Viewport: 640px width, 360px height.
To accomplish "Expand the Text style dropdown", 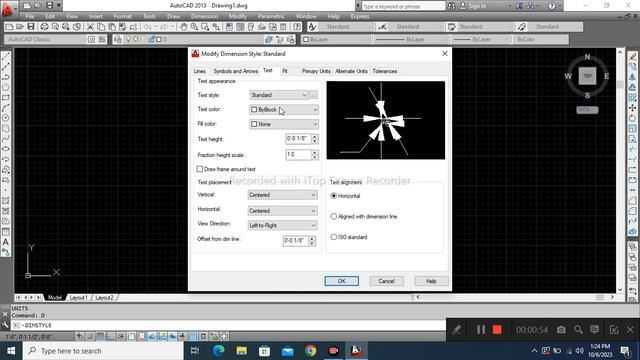I will pos(278,95).
